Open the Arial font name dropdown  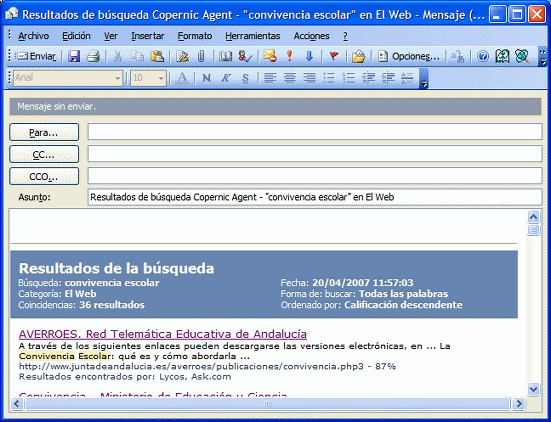(x=118, y=78)
